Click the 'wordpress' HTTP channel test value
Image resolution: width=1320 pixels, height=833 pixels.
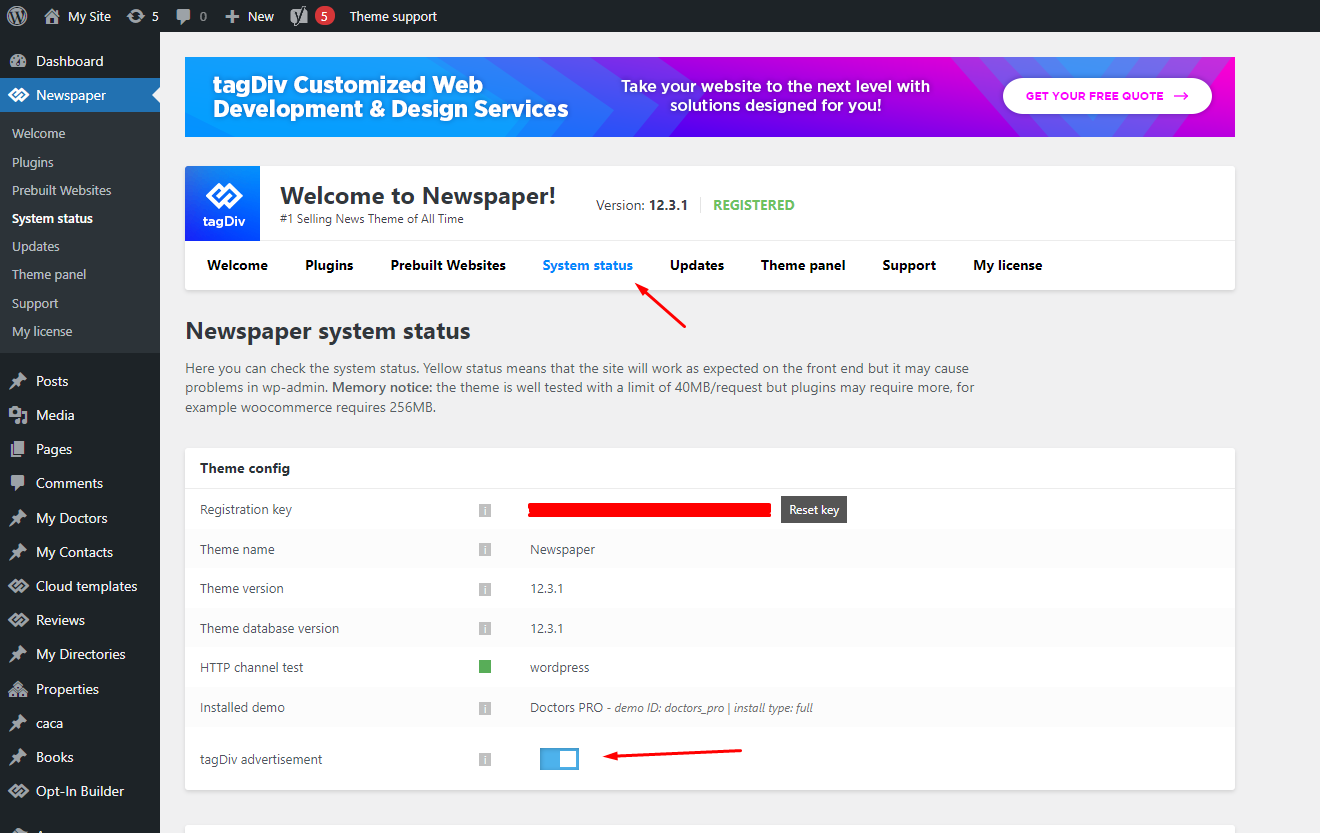(x=560, y=668)
